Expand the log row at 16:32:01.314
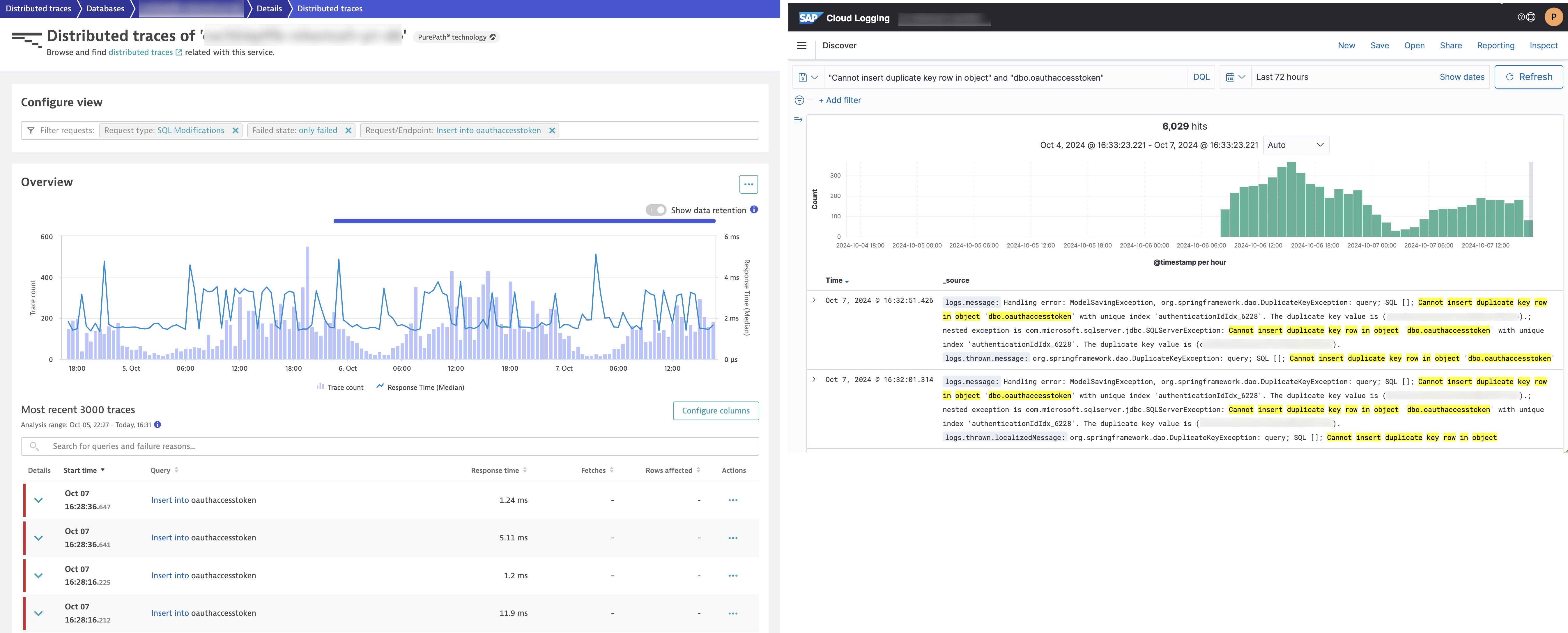1568x633 pixels. point(814,379)
